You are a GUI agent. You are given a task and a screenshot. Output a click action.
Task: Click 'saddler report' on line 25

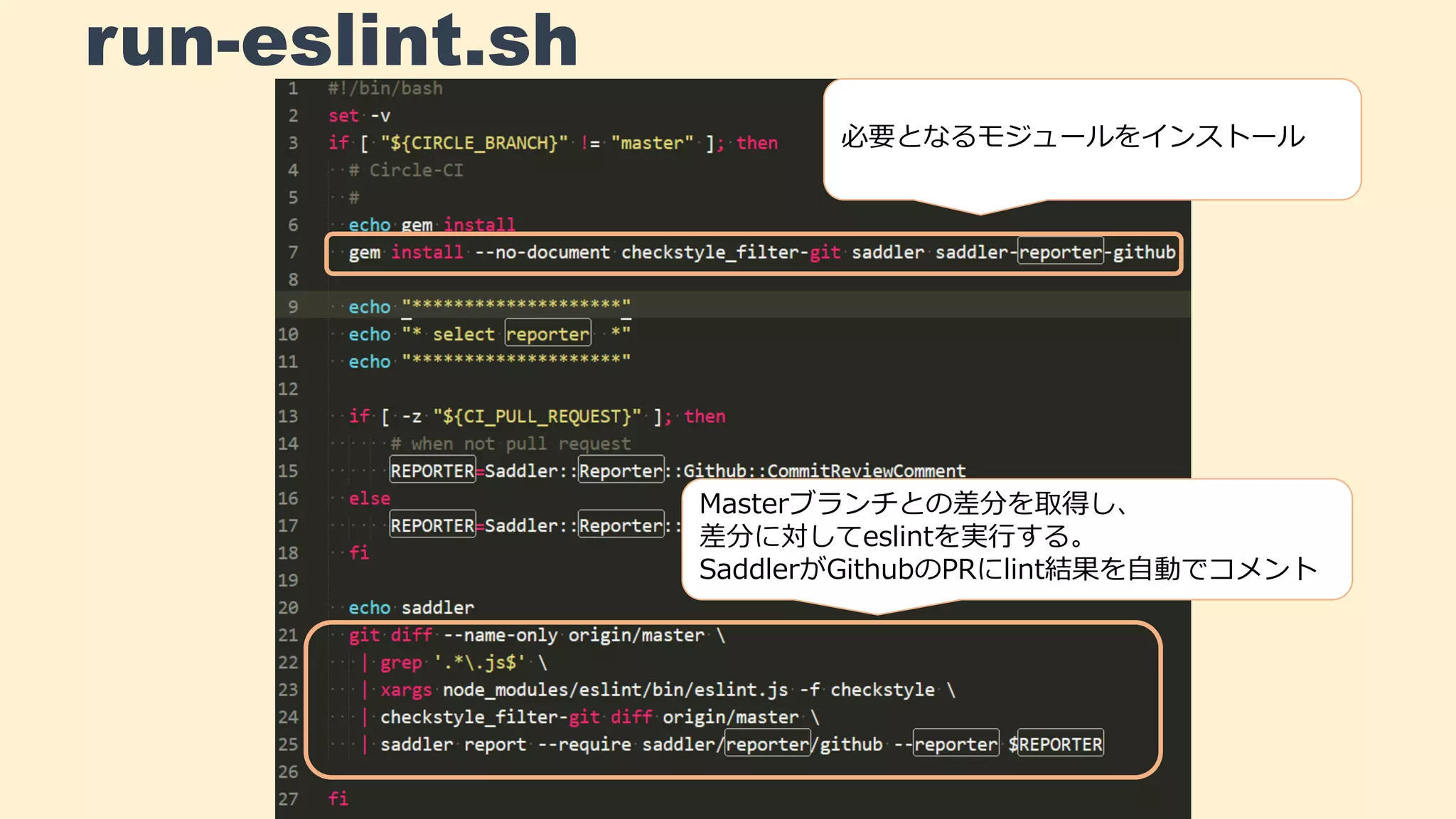(x=453, y=744)
